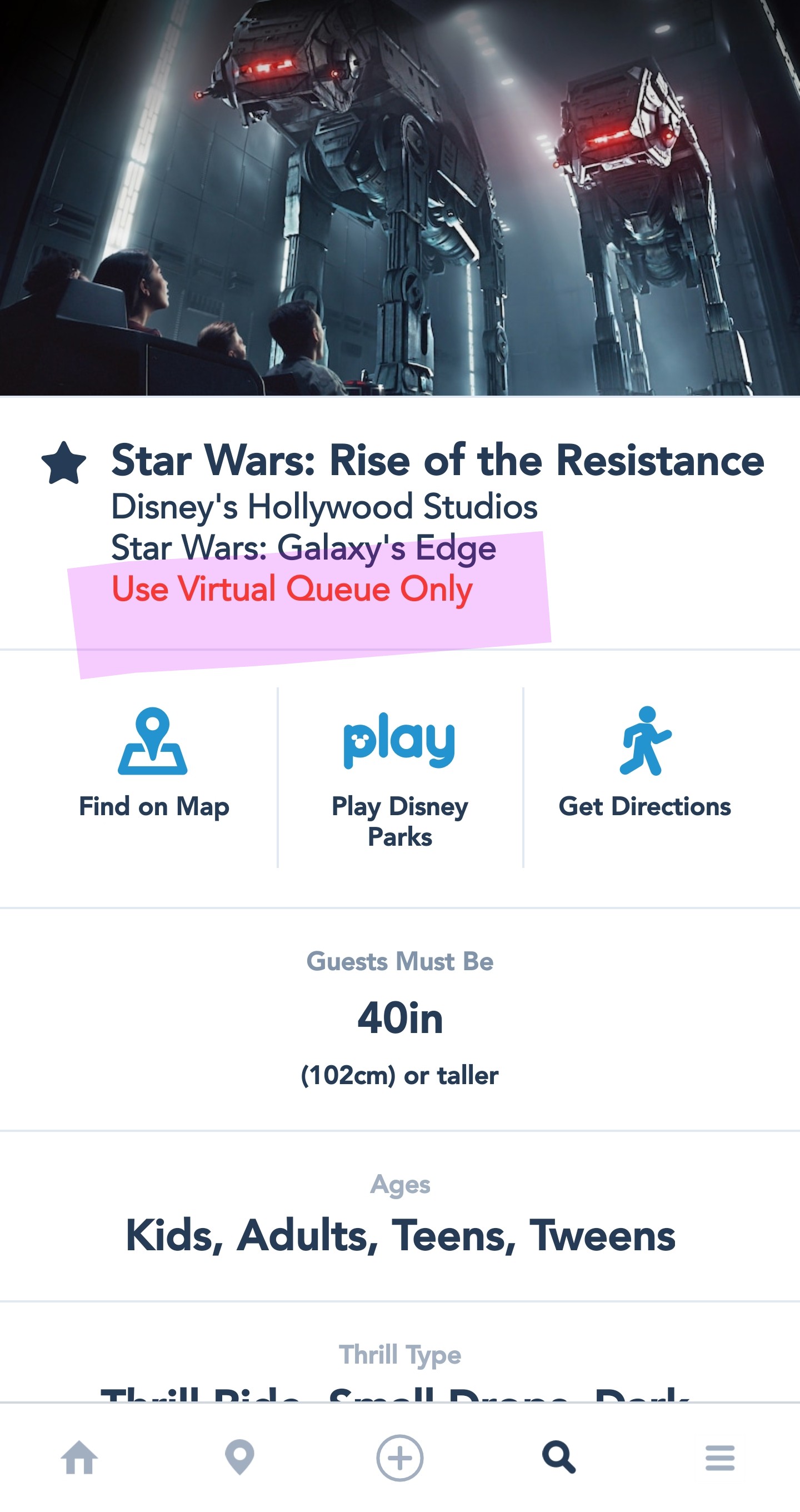The image size is (800, 1512).
Task: Open the map location pin tab
Action: (239, 1457)
